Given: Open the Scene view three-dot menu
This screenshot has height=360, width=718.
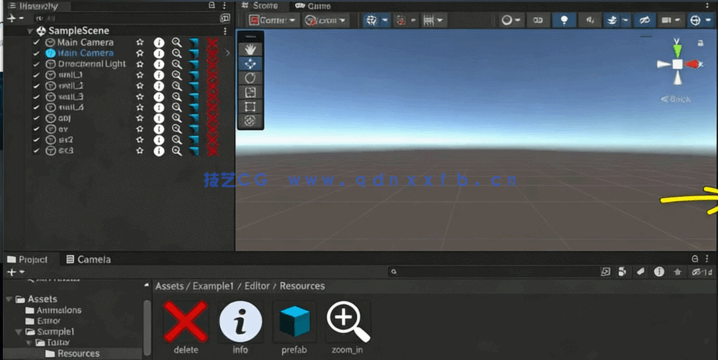Looking at the screenshot, I should (x=707, y=5).
